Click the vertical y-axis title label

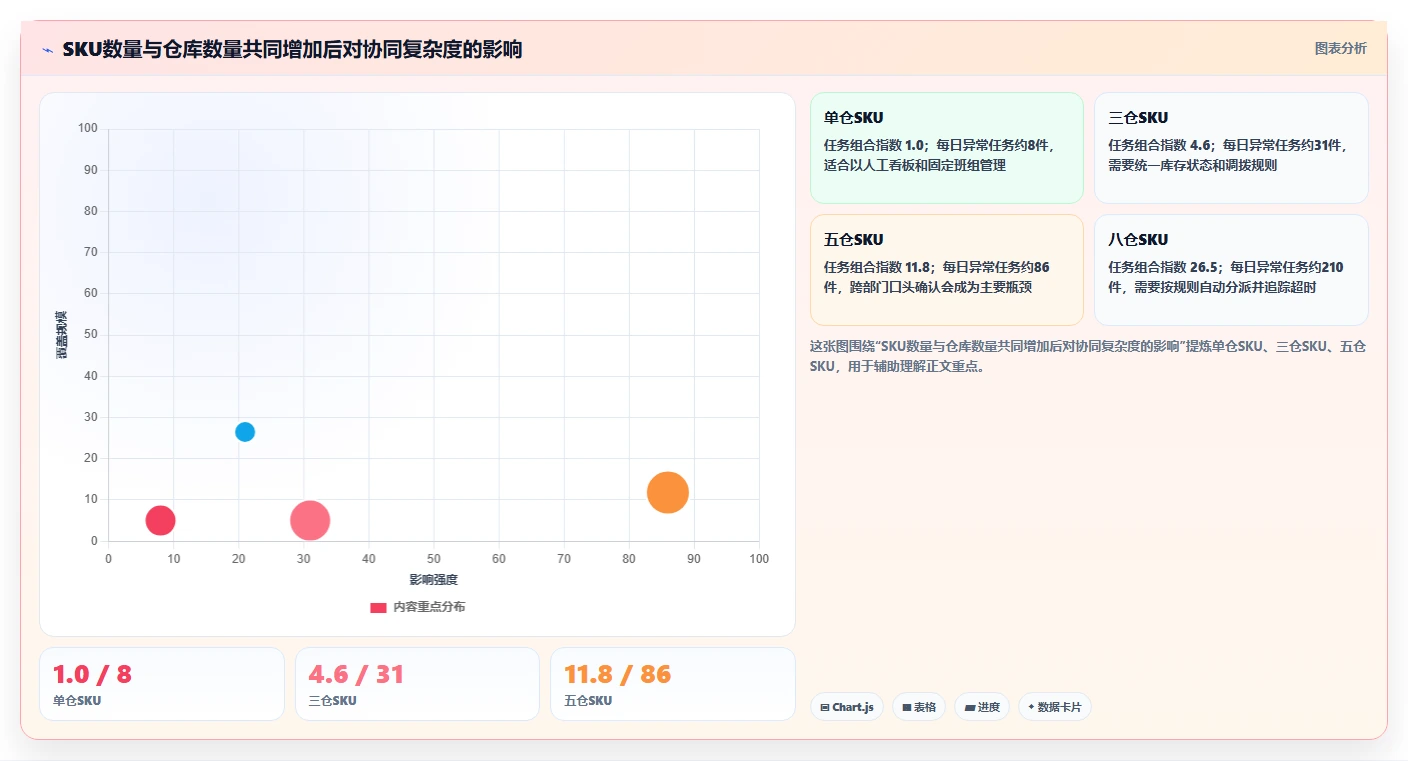click(62, 335)
